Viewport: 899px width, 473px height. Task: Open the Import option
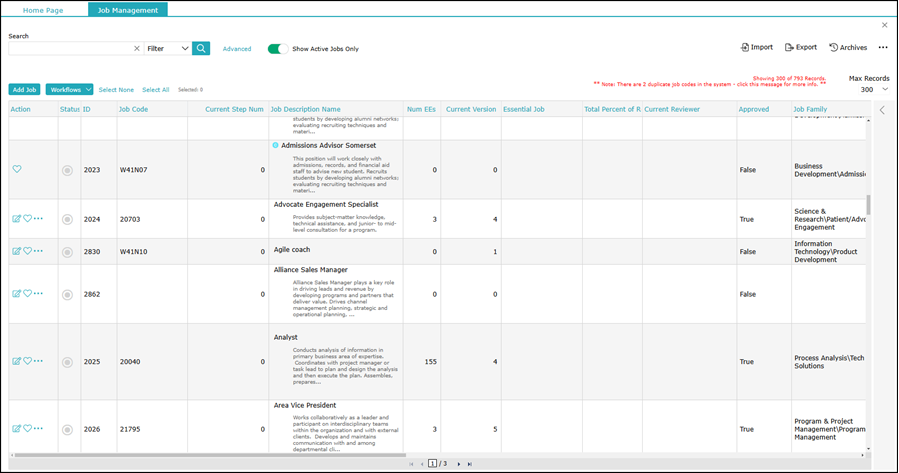click(x=757, y=48)
